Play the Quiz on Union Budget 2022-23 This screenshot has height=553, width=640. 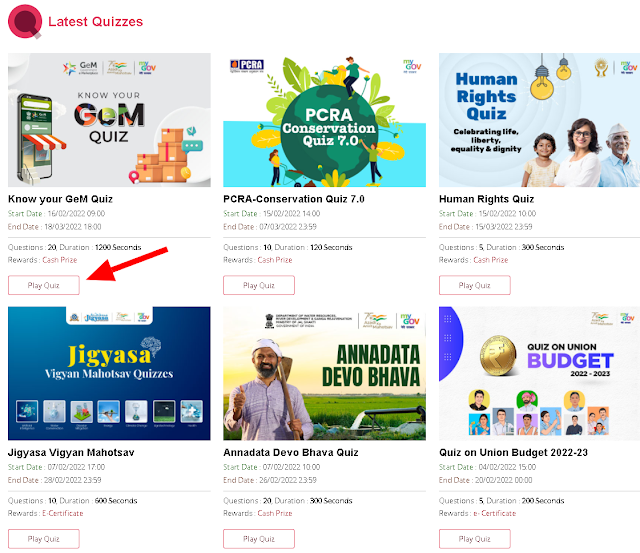click(474, 539)
